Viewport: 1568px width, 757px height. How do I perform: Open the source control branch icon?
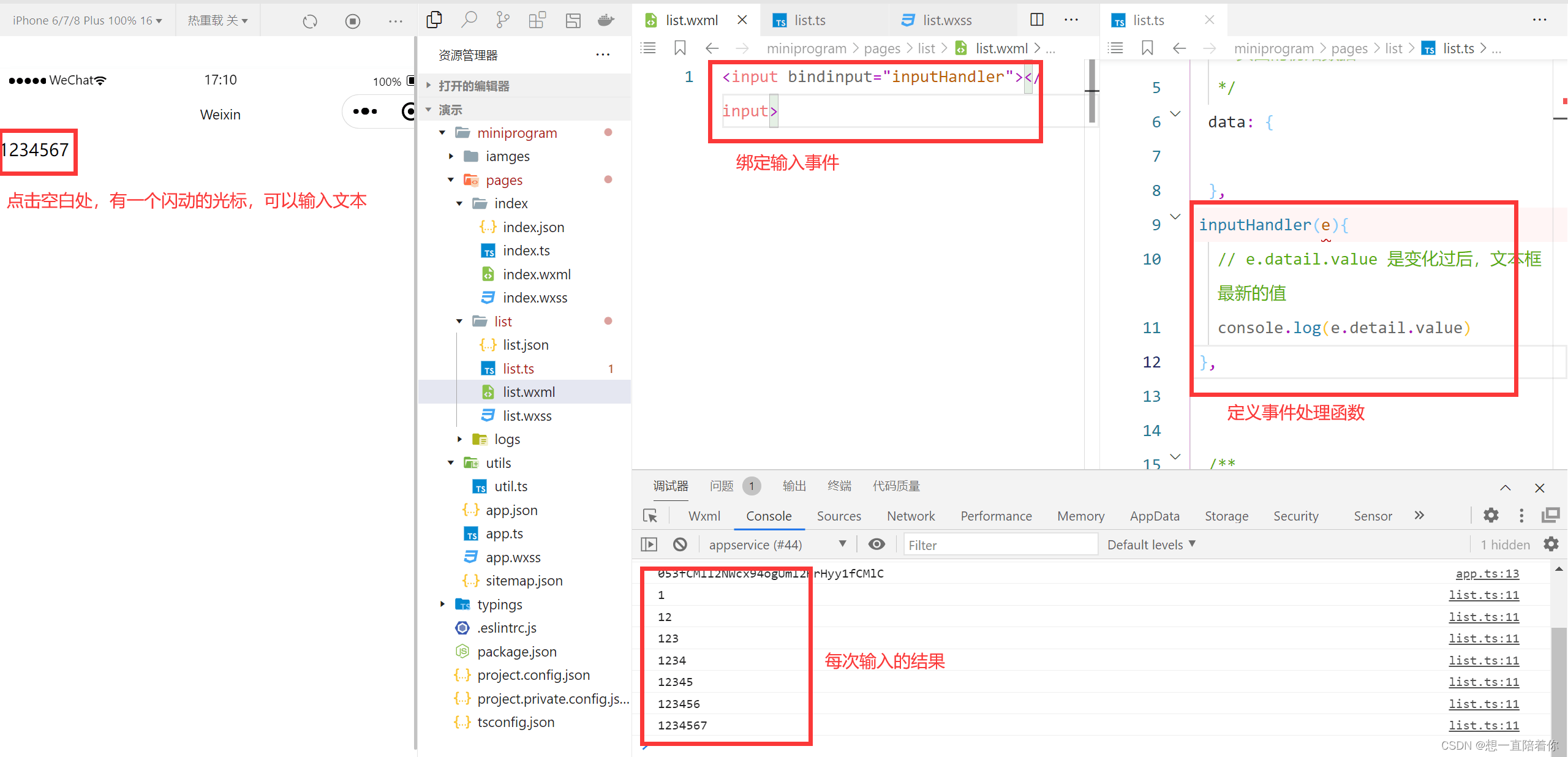503,20
